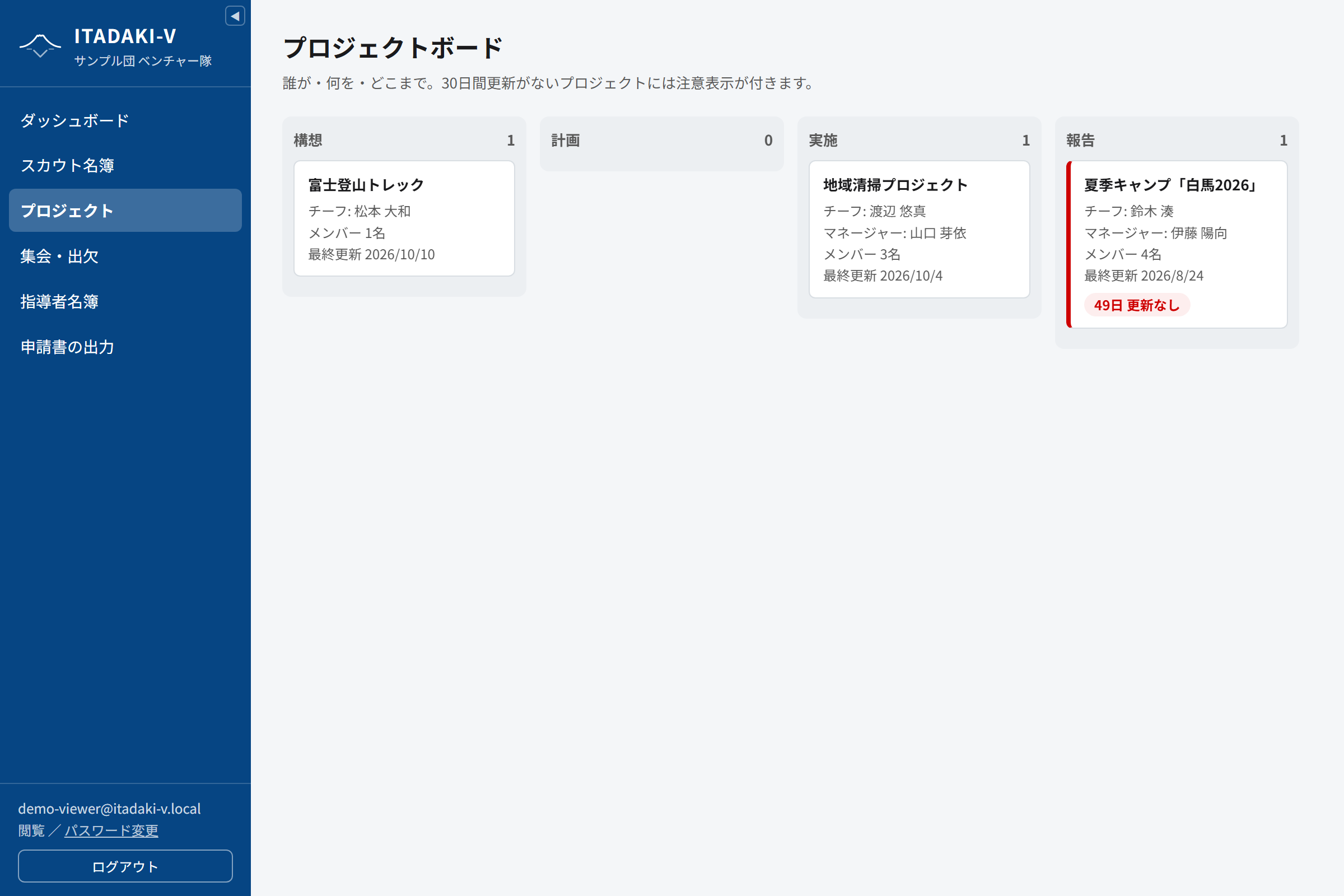Open the 地域清掃プロジェクト card
This screenshot has height=896, width=1344.
click(919, 229)
